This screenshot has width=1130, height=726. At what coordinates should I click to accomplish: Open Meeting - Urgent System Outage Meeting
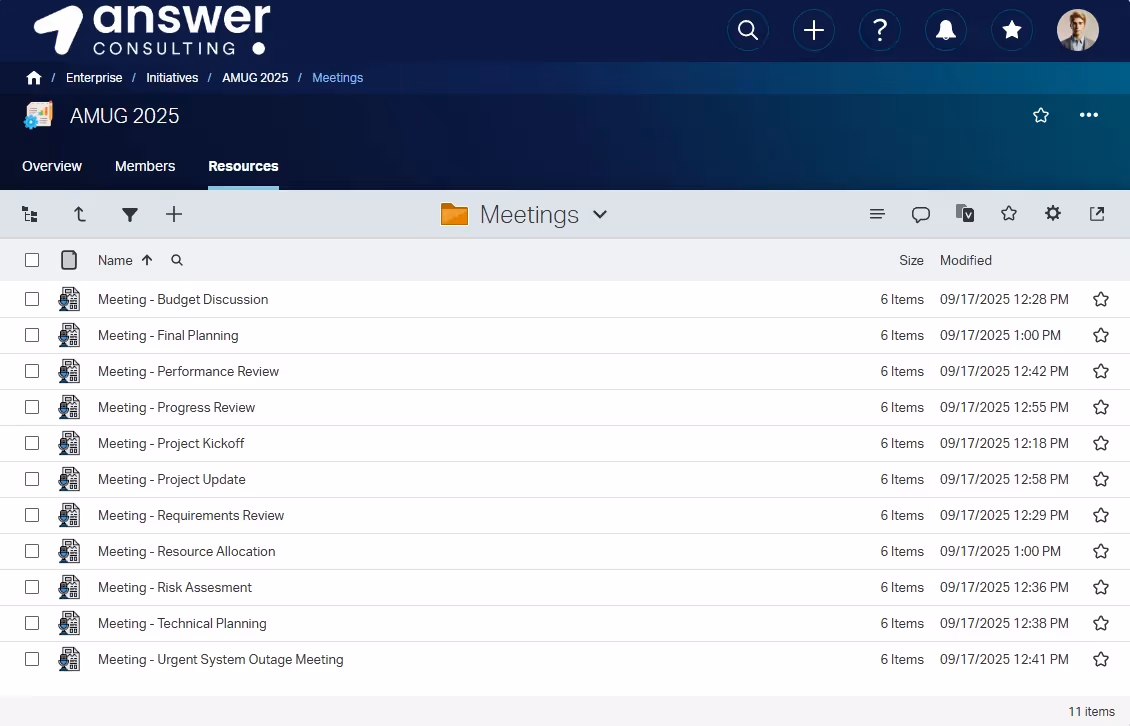click(x=221, y=660)
